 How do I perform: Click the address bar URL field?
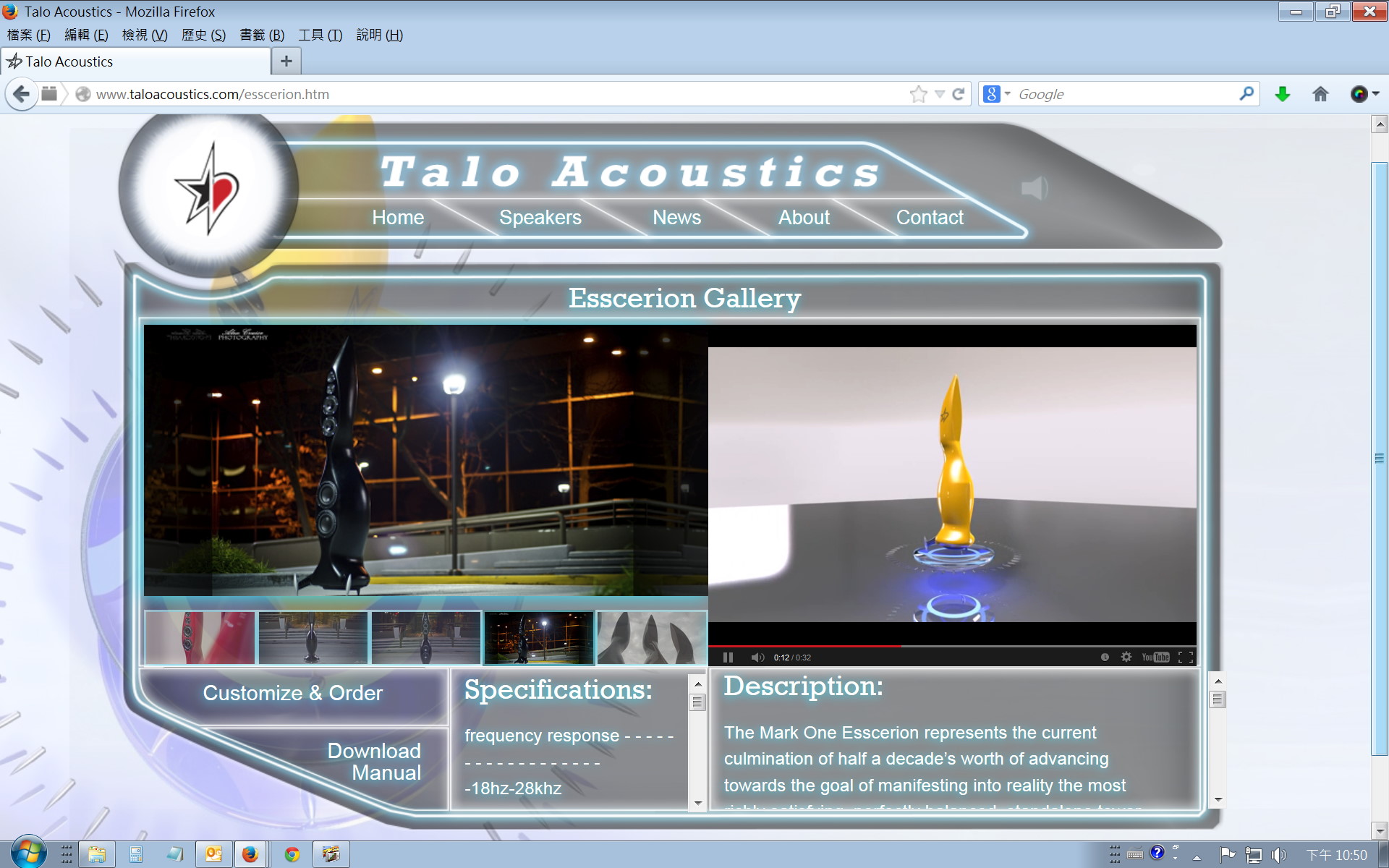pyautogui.click(x=499, y=94)
